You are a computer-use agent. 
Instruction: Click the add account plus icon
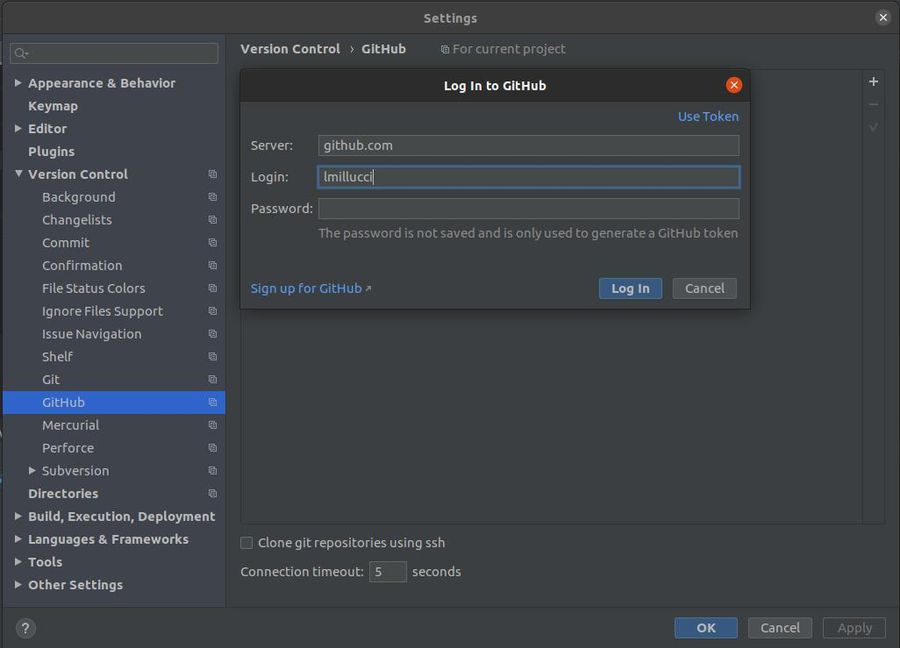pos(873,82)
